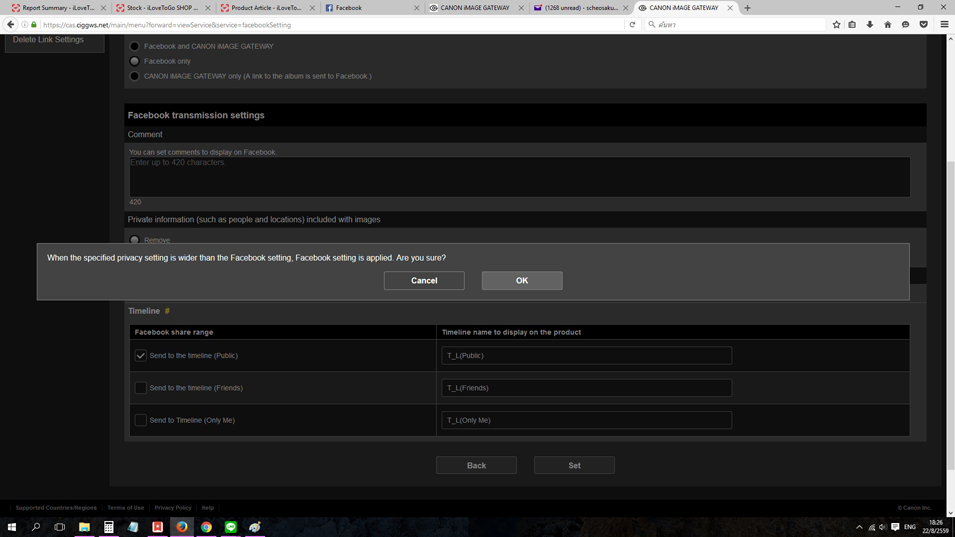Select CANON iMAGE GATEWAY only radio option
This screenshot has height=537, width=955.
135,76
